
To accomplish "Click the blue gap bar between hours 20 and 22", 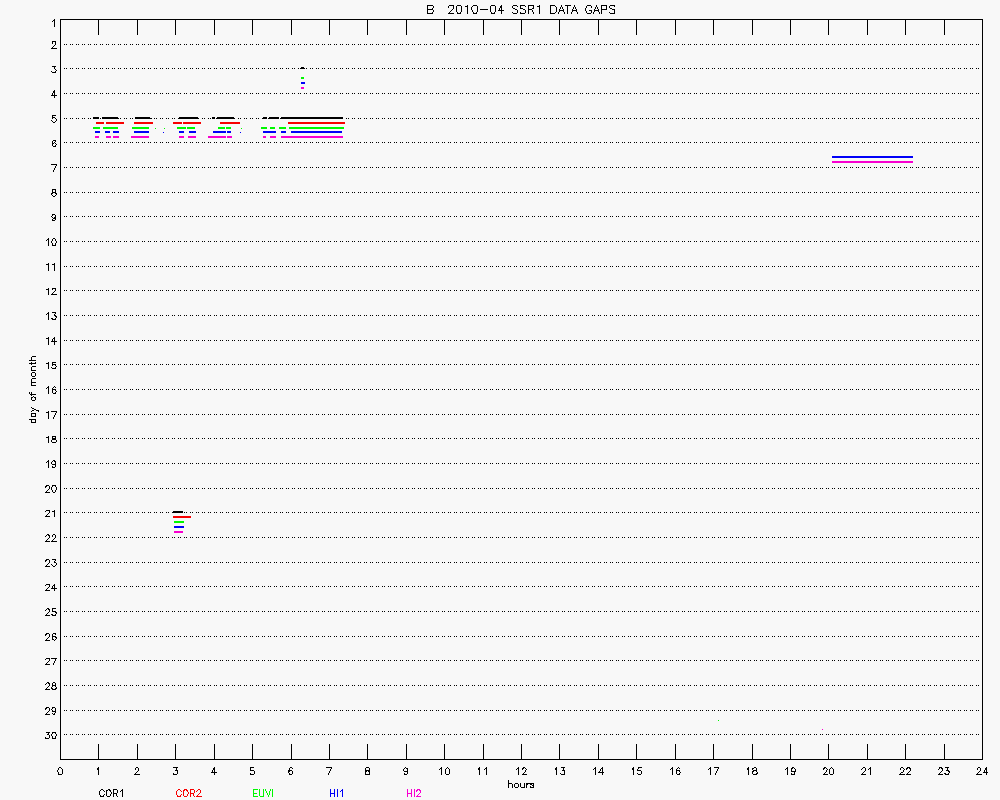I will click(872, 157).
